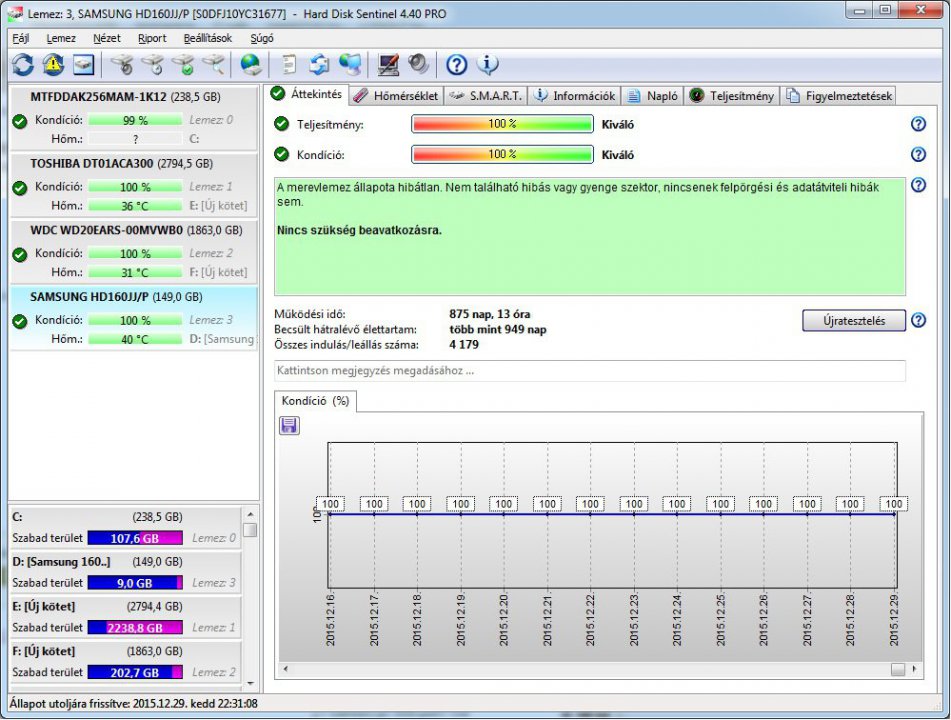This screenshot has width=951, height=720.
Task: Click help icon beside green status text box
Action: tap(918, 185)
